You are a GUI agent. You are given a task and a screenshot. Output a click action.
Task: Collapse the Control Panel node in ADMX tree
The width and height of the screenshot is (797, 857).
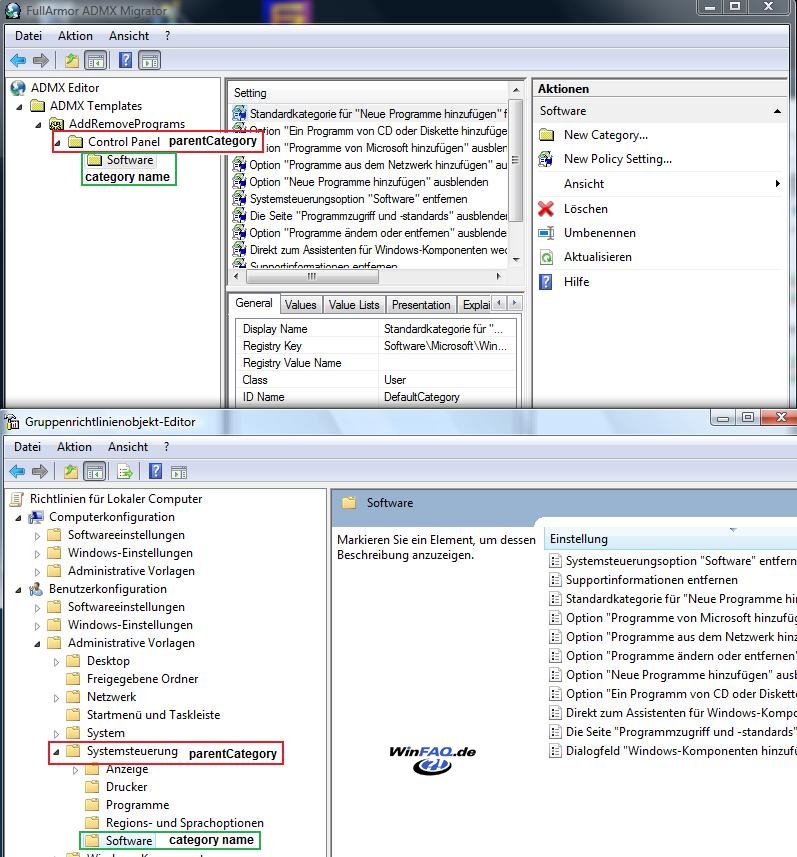(x=58, y=142)
